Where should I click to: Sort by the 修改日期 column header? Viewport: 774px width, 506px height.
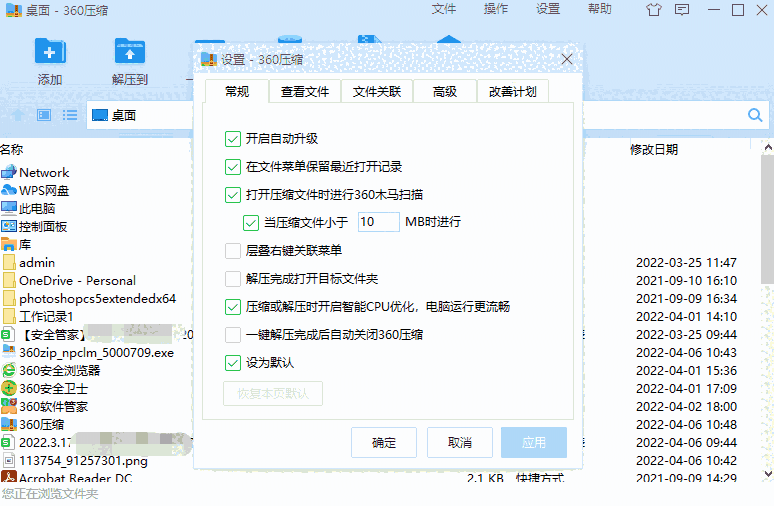pyautogui.click(x=654, y=150)
